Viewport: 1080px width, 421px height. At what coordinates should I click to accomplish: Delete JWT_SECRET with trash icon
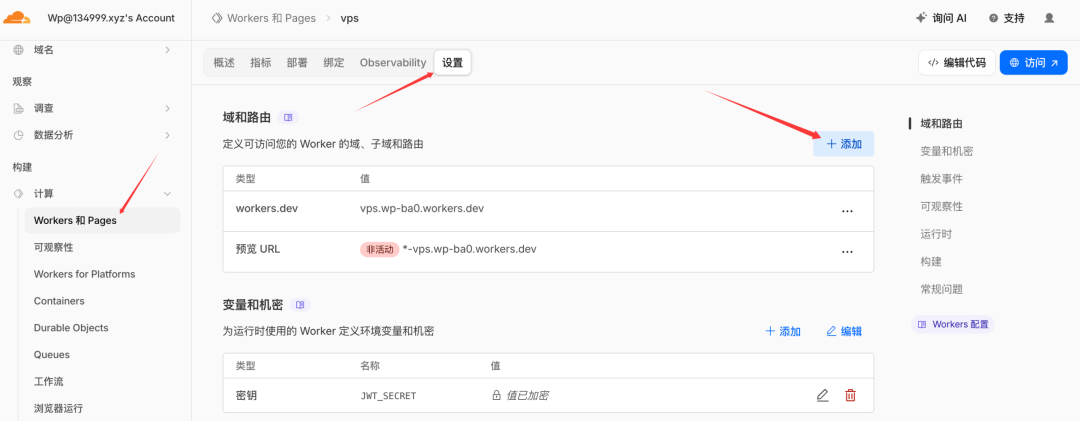[851, 396]
